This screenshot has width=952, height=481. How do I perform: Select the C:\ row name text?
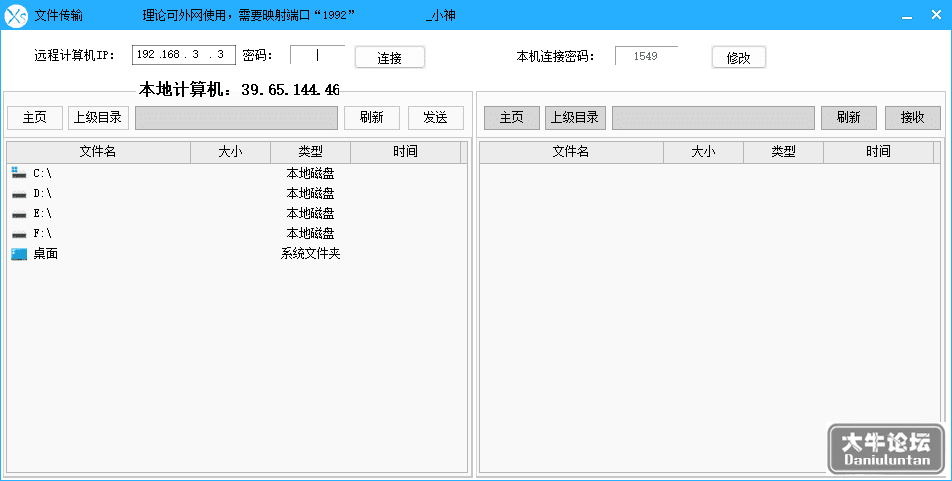coord(42,174)
